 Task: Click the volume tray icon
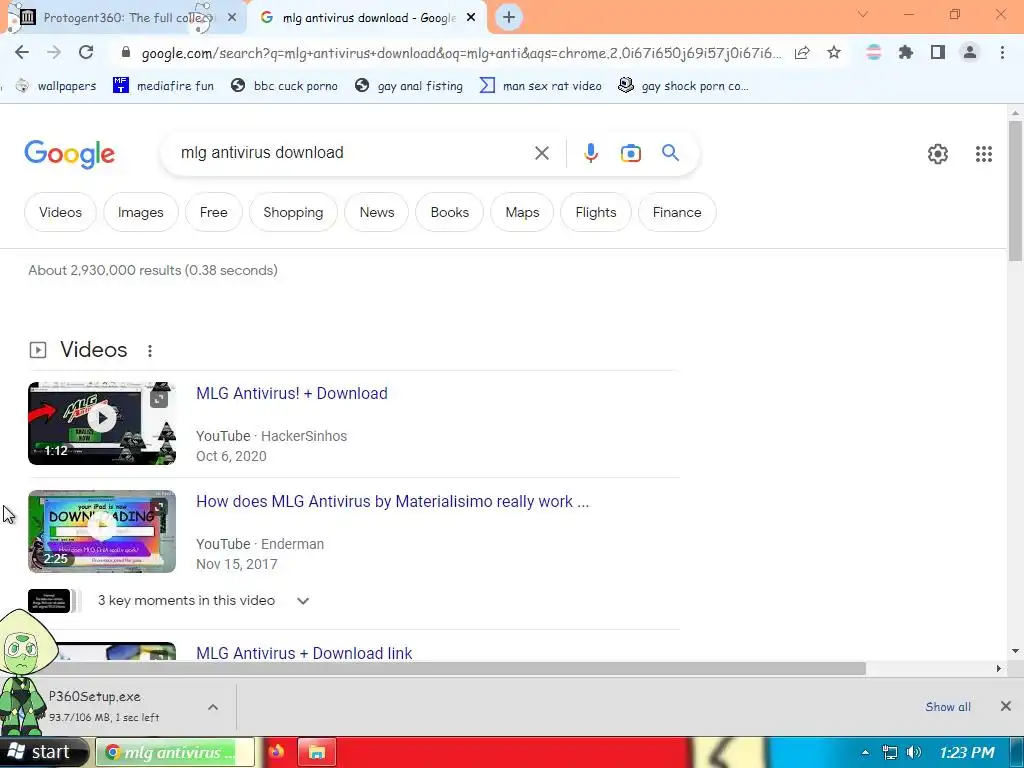pos(914,752)
